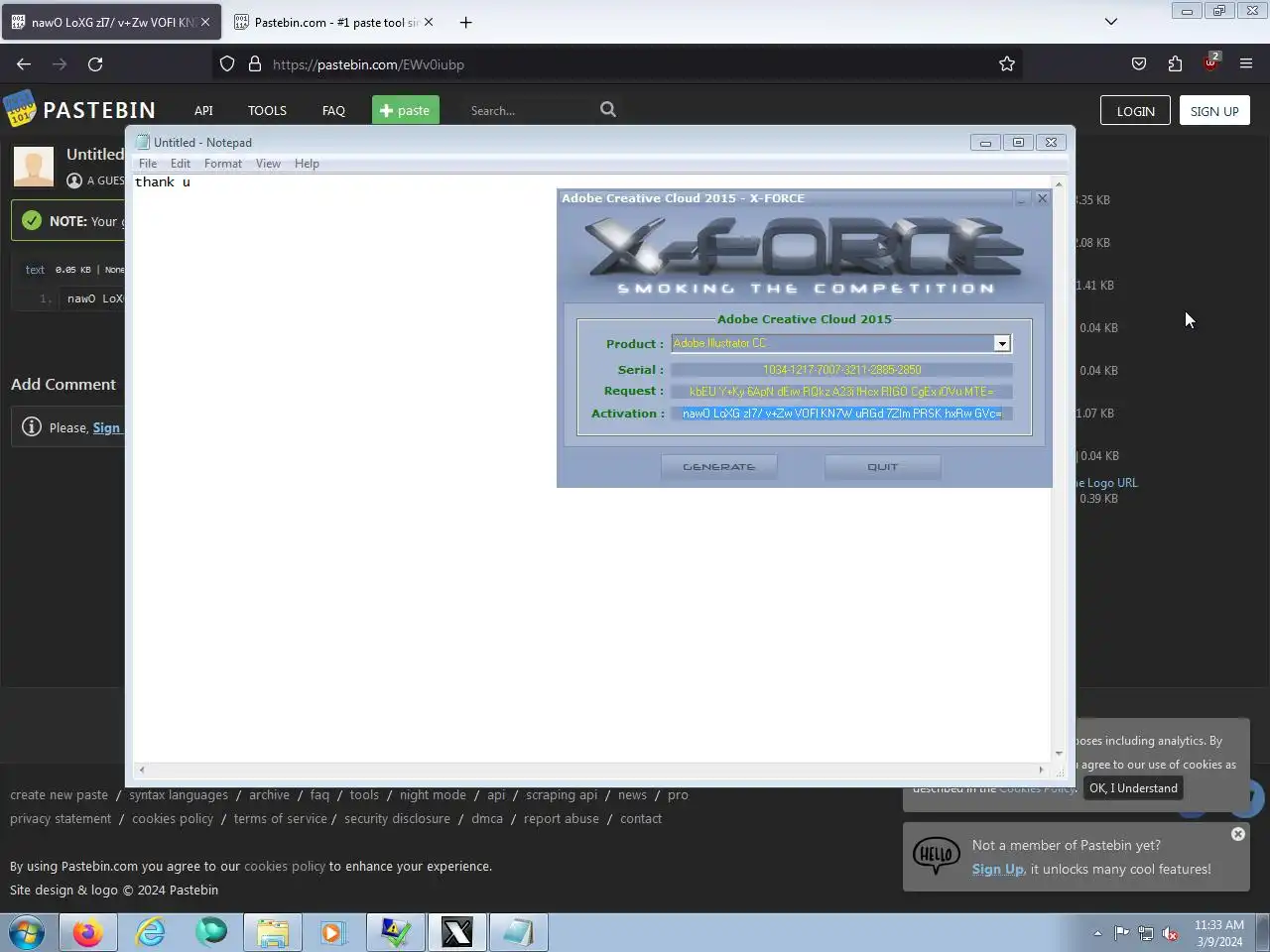This screenshot has width=1270, height=952.
Task: Click the Sign Up link in popup
Action: point(998,869)
